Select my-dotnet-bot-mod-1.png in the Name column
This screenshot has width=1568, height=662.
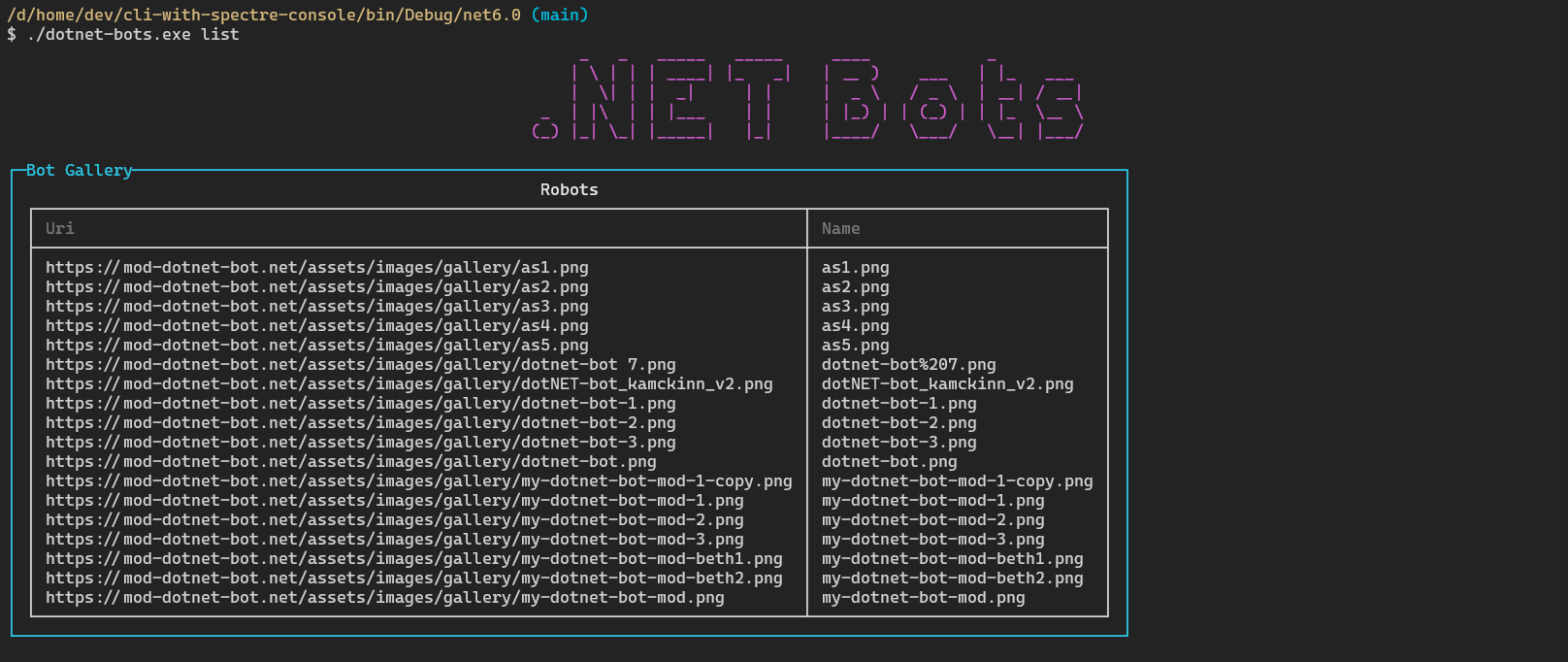933,500
